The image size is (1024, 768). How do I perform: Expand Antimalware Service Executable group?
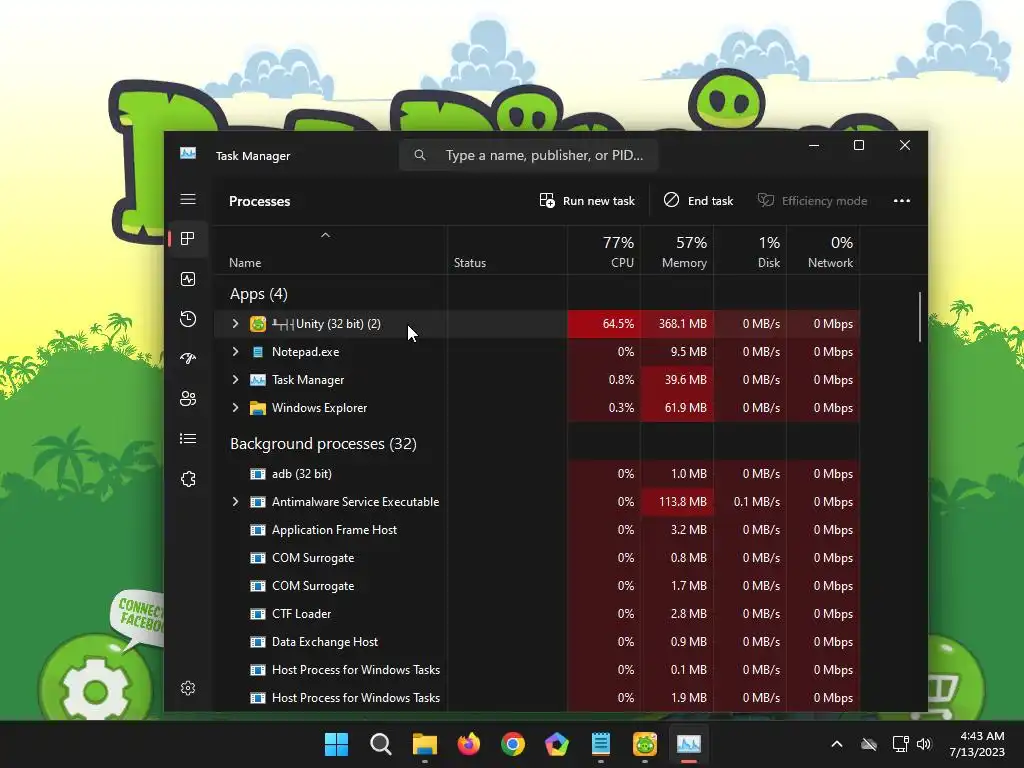coord(236,502)
